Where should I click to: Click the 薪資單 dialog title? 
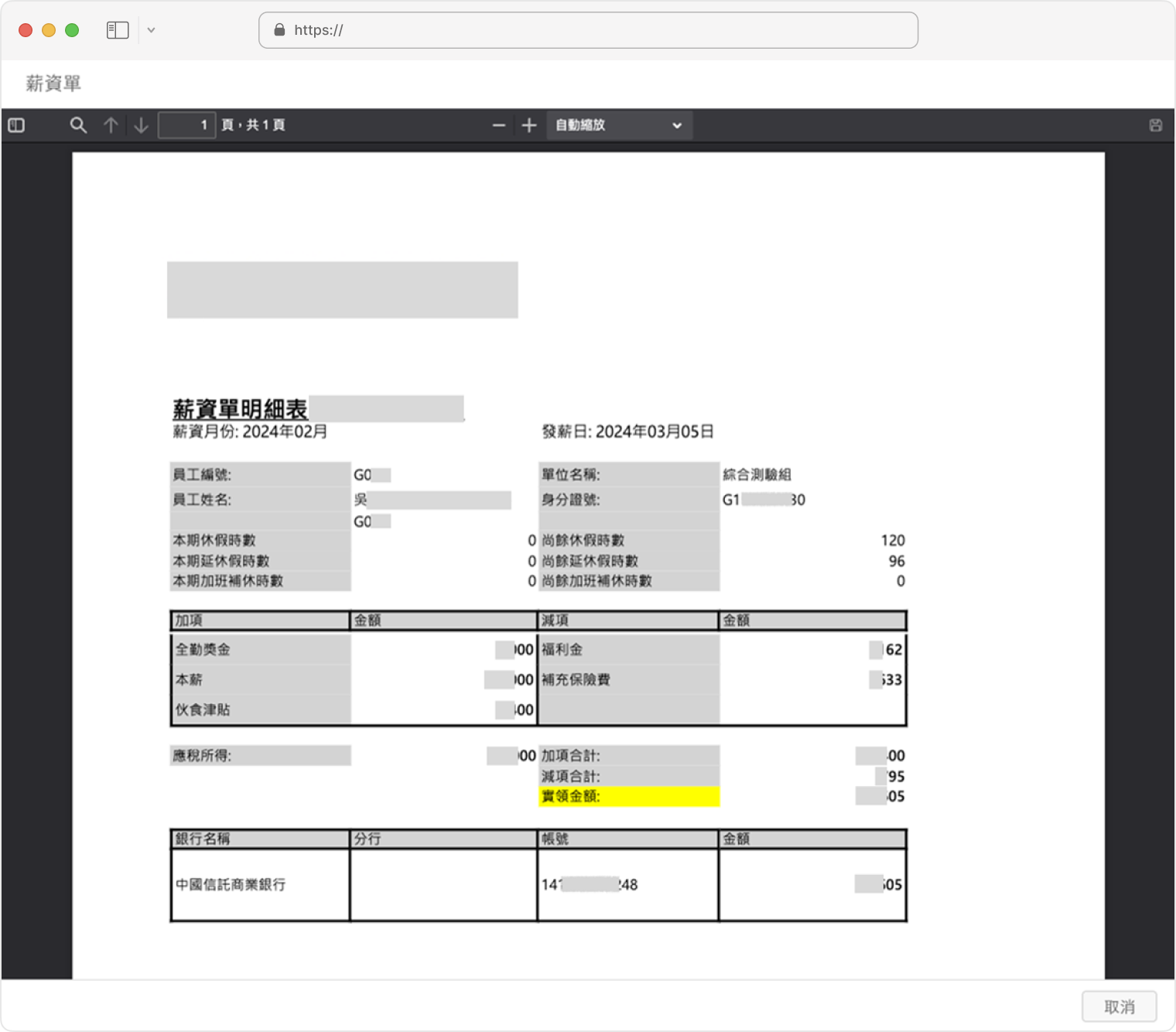tap(53, 84)
